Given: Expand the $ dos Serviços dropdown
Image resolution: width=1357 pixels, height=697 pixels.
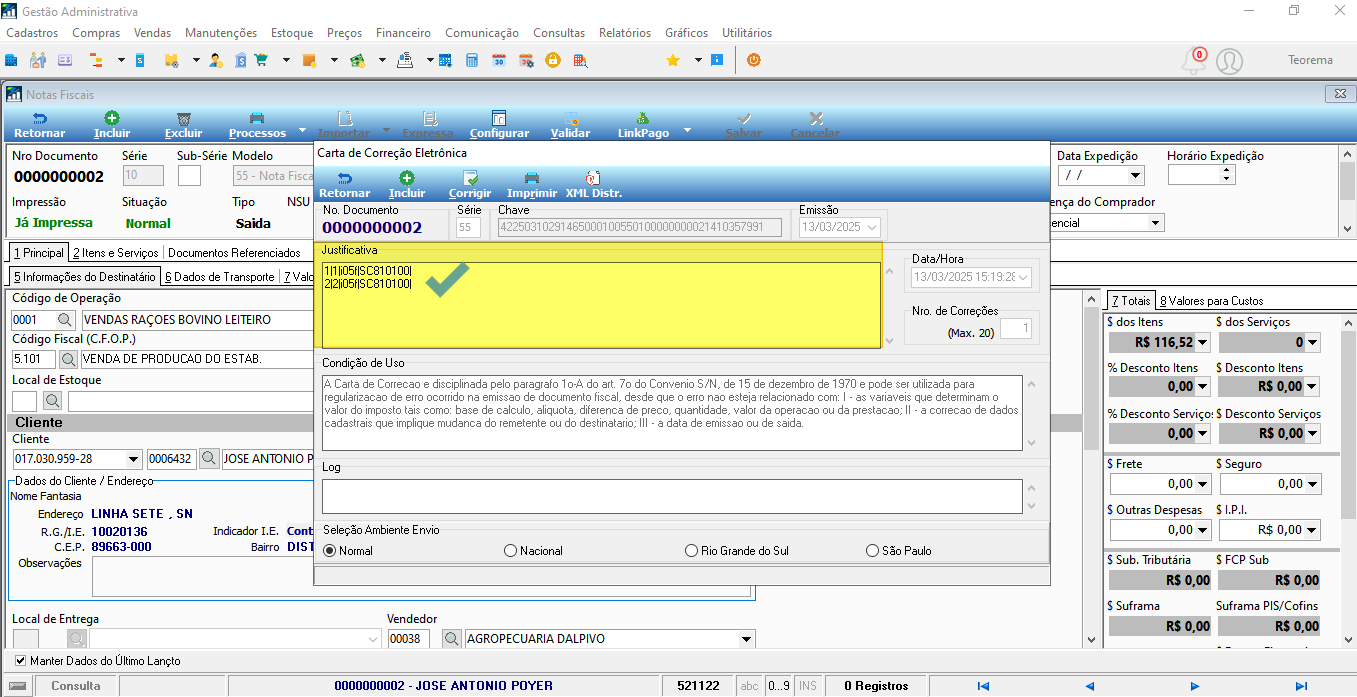Looking at the screenshot, I should pos(1312,343).
